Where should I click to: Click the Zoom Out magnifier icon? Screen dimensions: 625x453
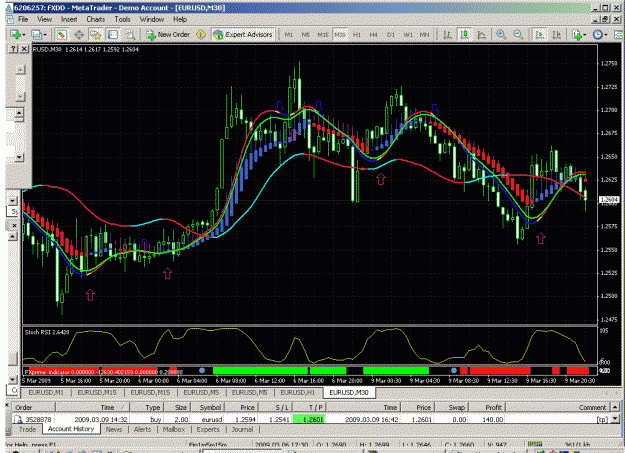coord(518,35)
